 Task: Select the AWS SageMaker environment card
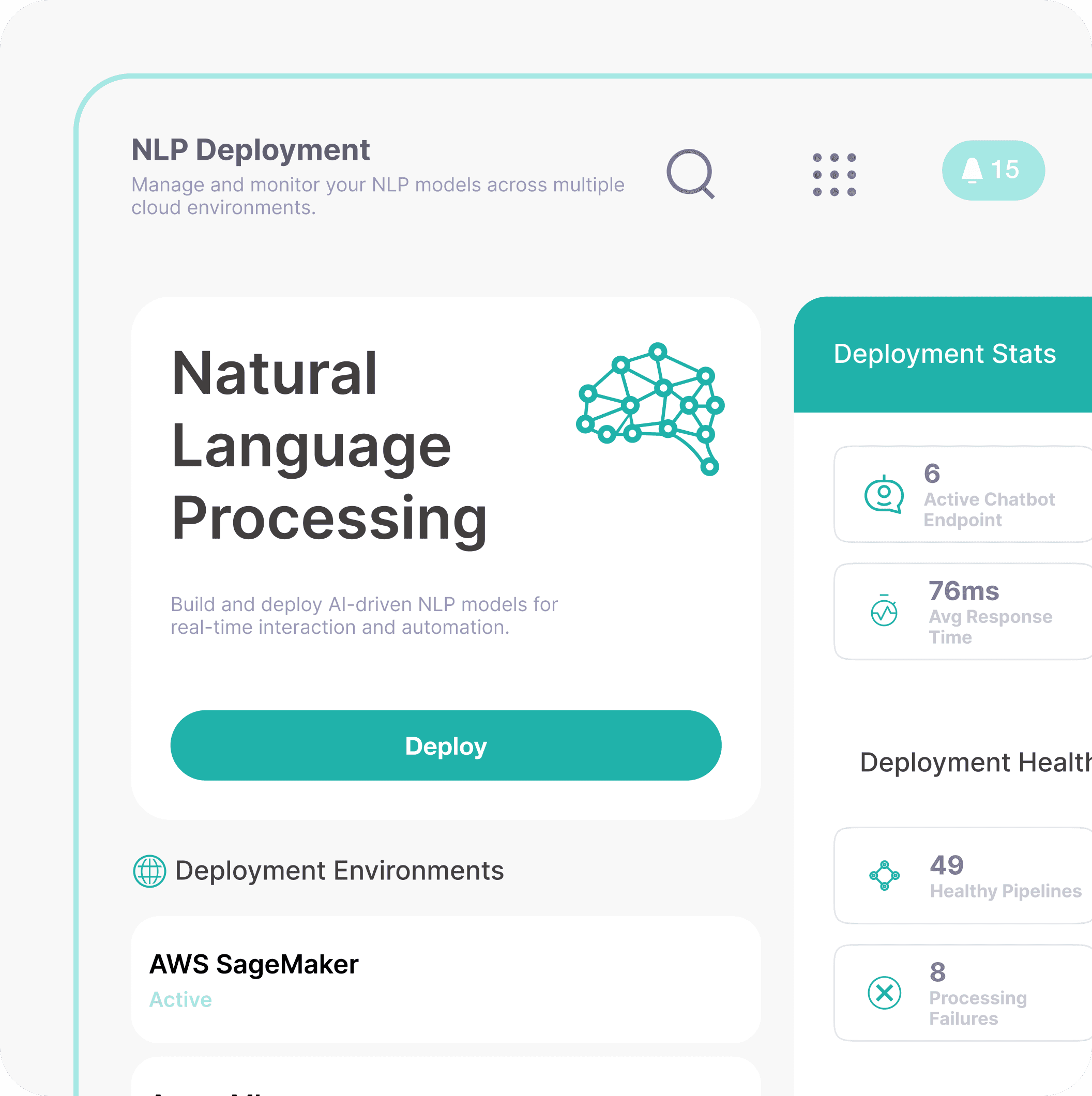445,979
